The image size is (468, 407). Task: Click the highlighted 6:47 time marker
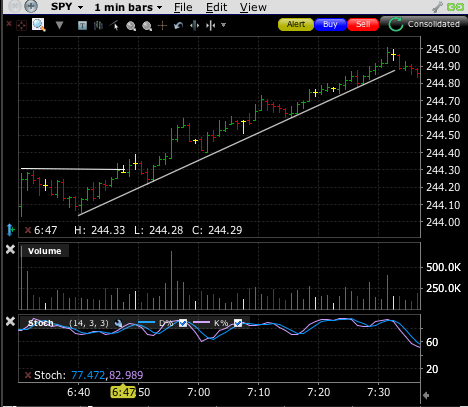tap(123, 392)
